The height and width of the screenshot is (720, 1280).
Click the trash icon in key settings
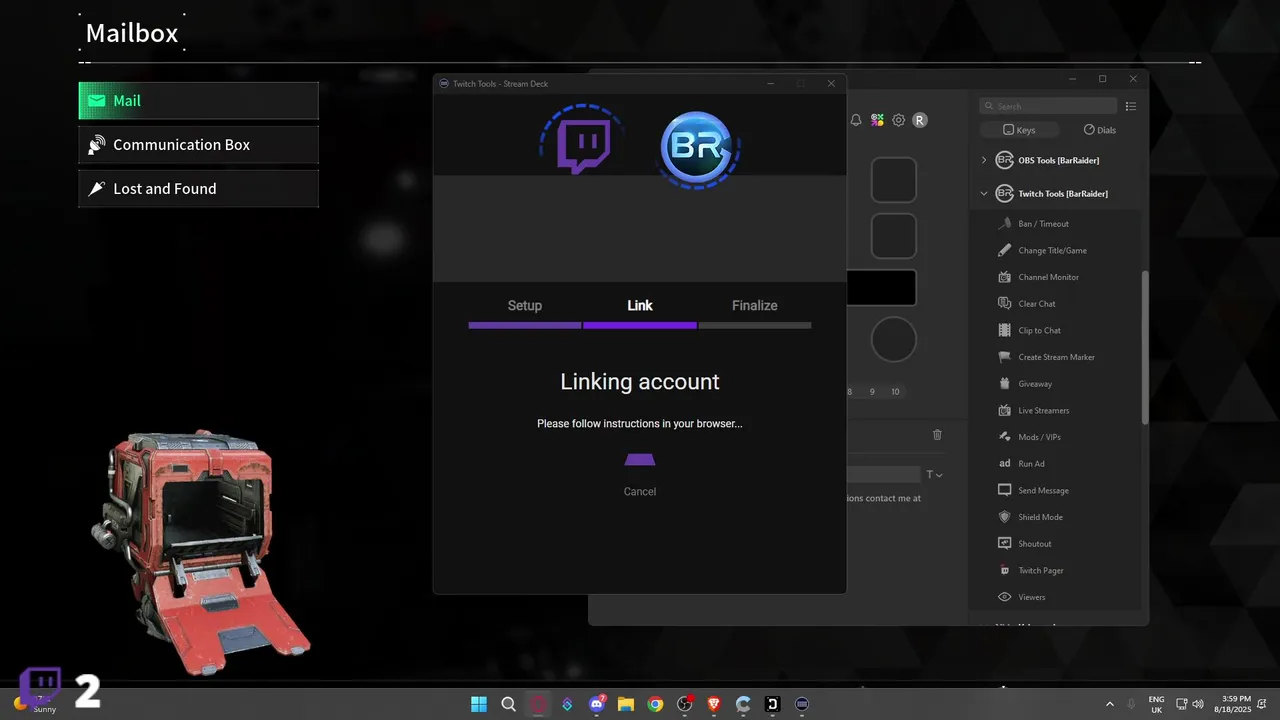tap(937, 435)
